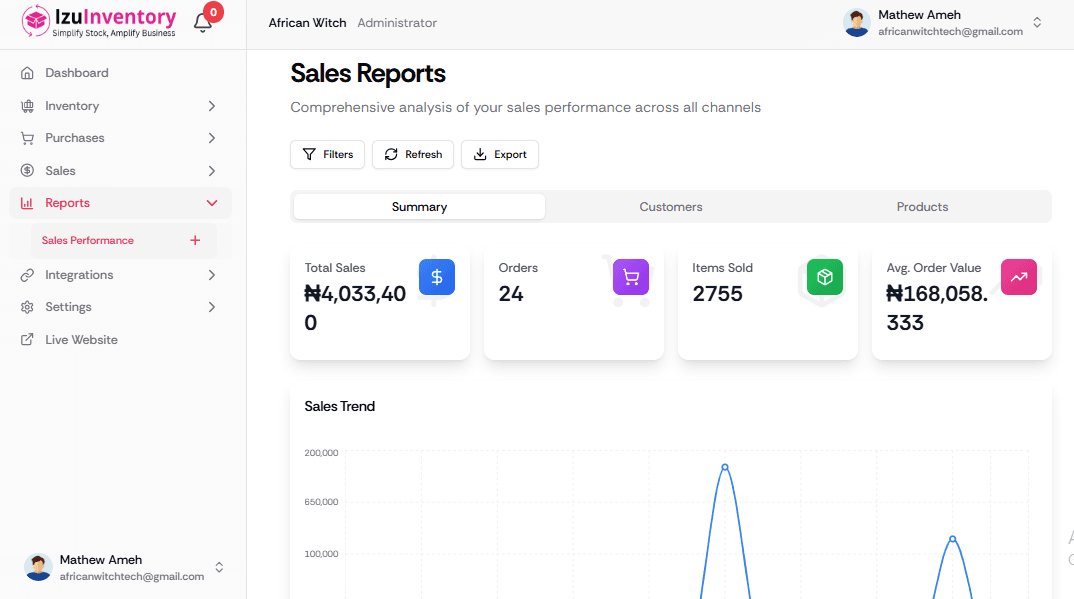Screen dimensions: 1074x599
Task: Open the notifications bell
Action: (203, 20)
